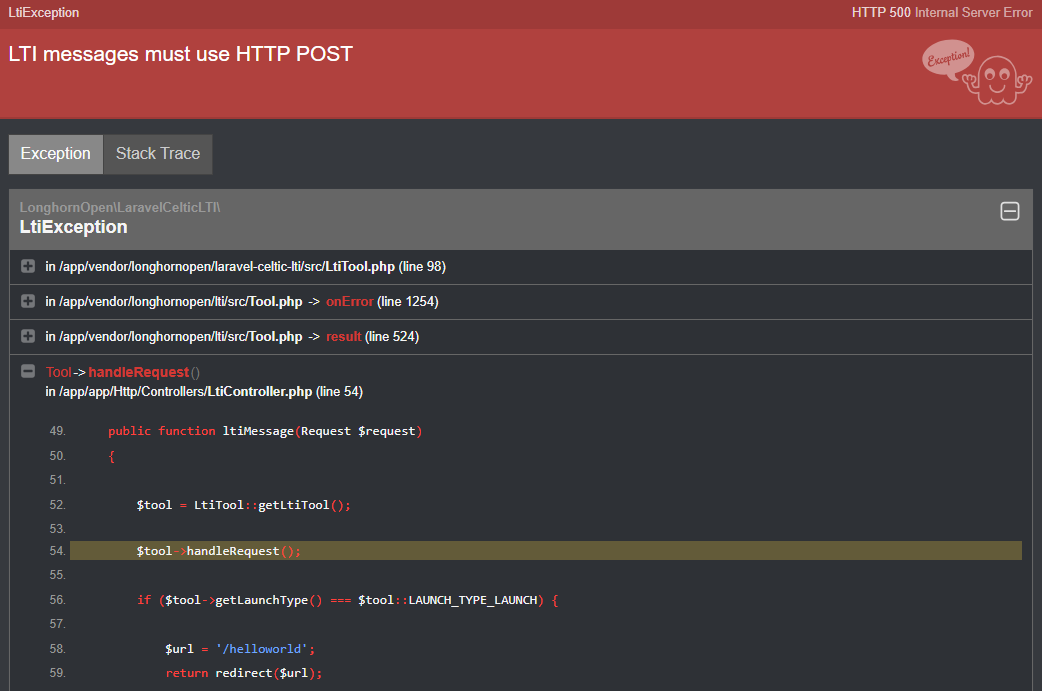The image size is (1042, 691).
Task: Expand the Tool.php onError stack frame
Action: [27, 301]
